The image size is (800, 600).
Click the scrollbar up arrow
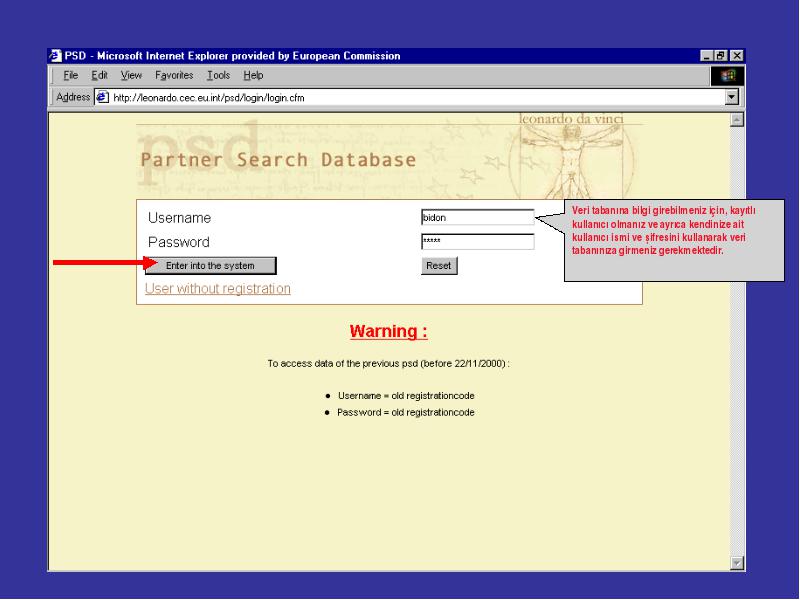point(737,120)
